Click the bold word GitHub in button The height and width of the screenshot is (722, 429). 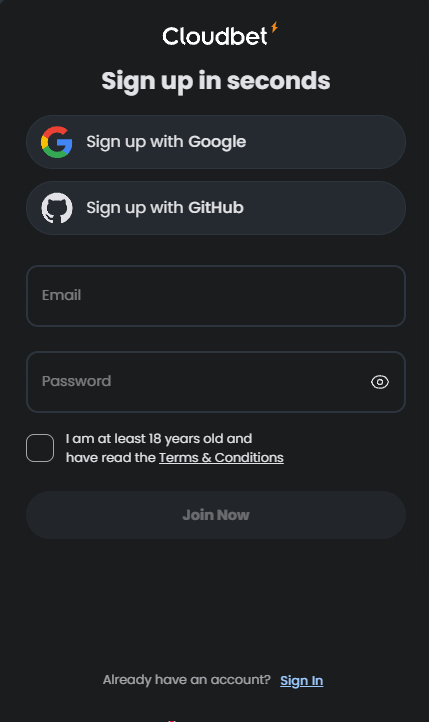point(216,208)
